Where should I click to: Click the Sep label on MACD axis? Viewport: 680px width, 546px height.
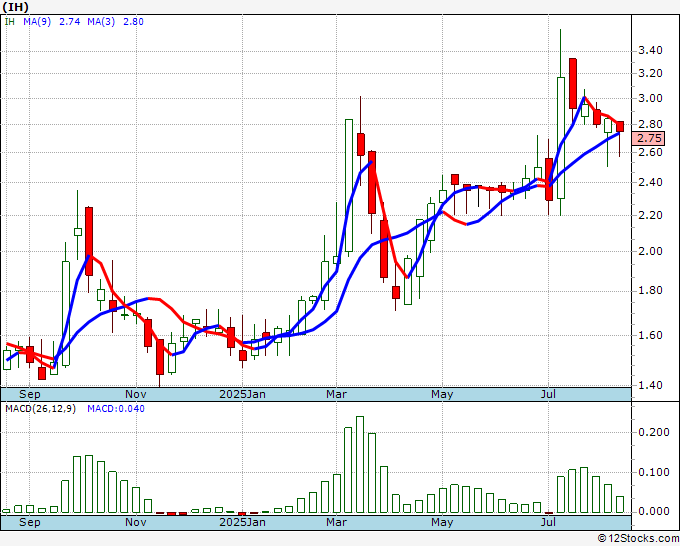(29, 522)
